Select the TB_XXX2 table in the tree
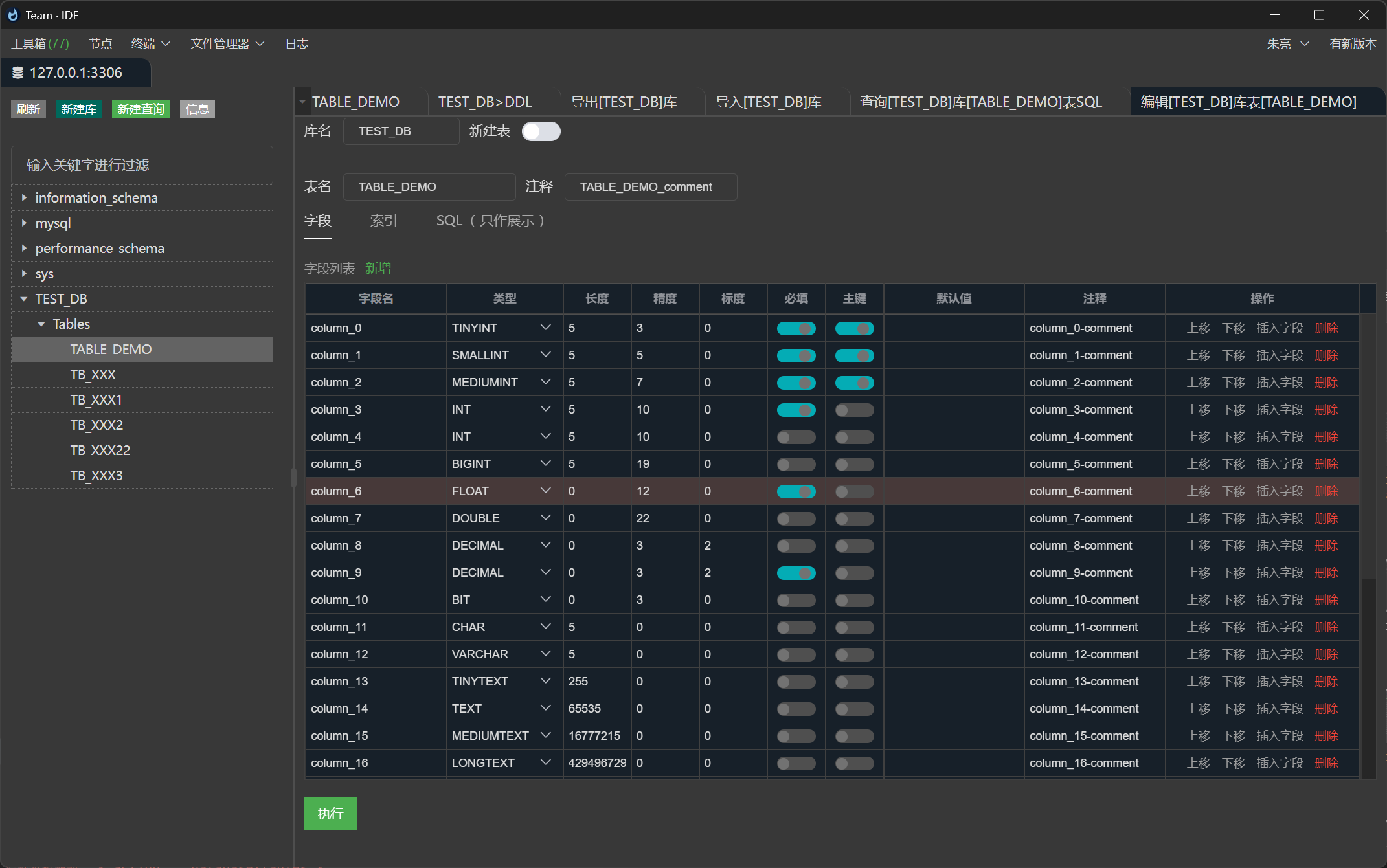This screenshot has height=868, width=1387. tap(97, 425)
